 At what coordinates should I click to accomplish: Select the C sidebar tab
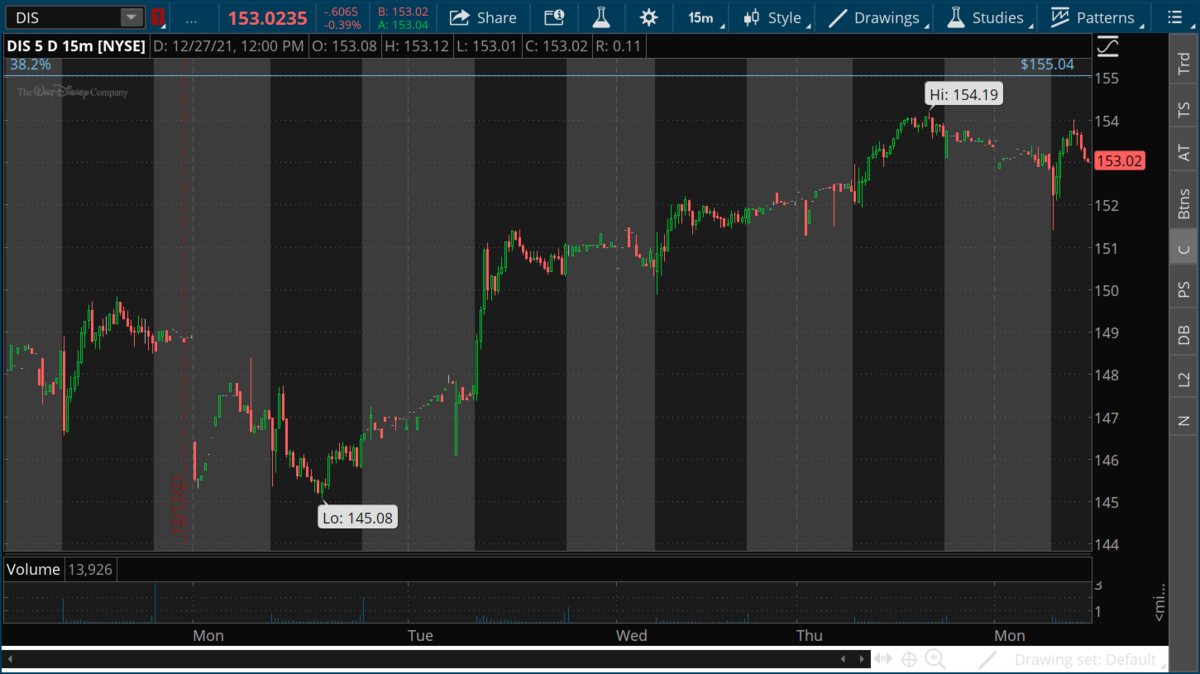coord(1184,249)
